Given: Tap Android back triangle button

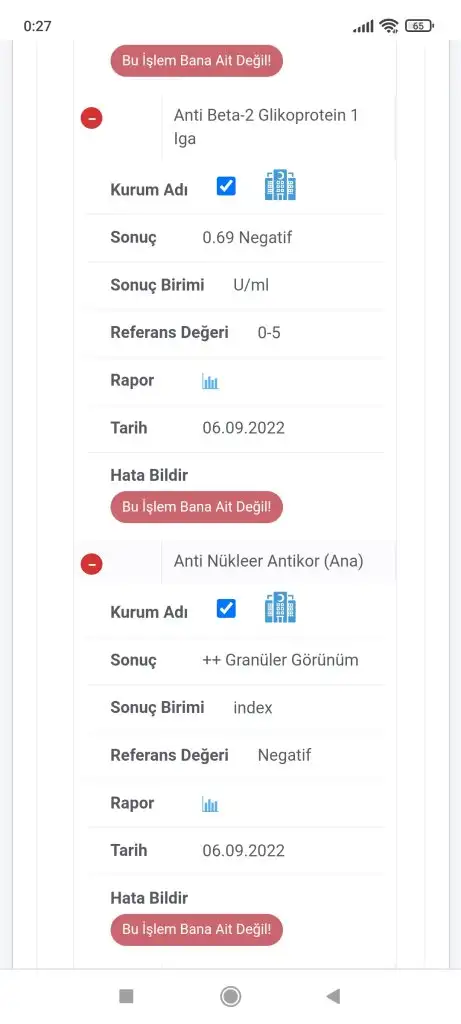Looking at the screenshot, I should tap(334, 996).
